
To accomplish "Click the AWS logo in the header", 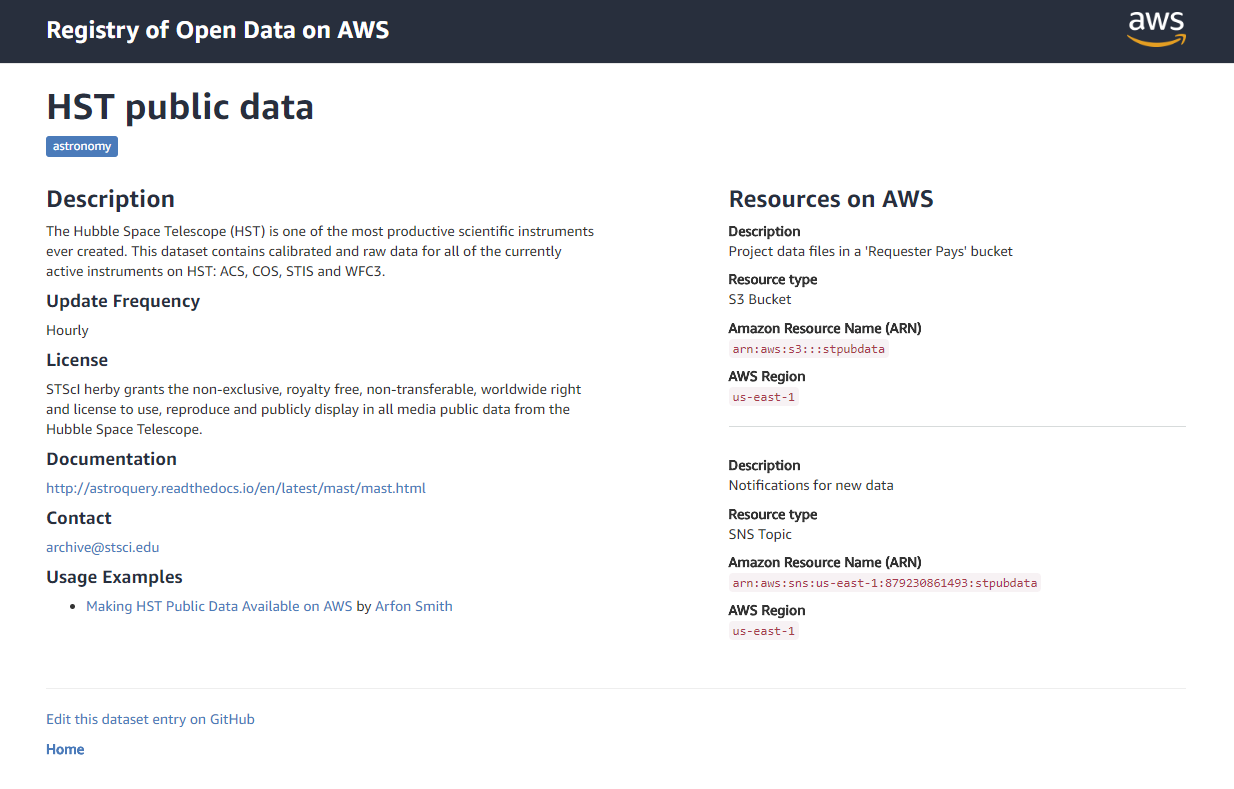I will point(1156,29).
